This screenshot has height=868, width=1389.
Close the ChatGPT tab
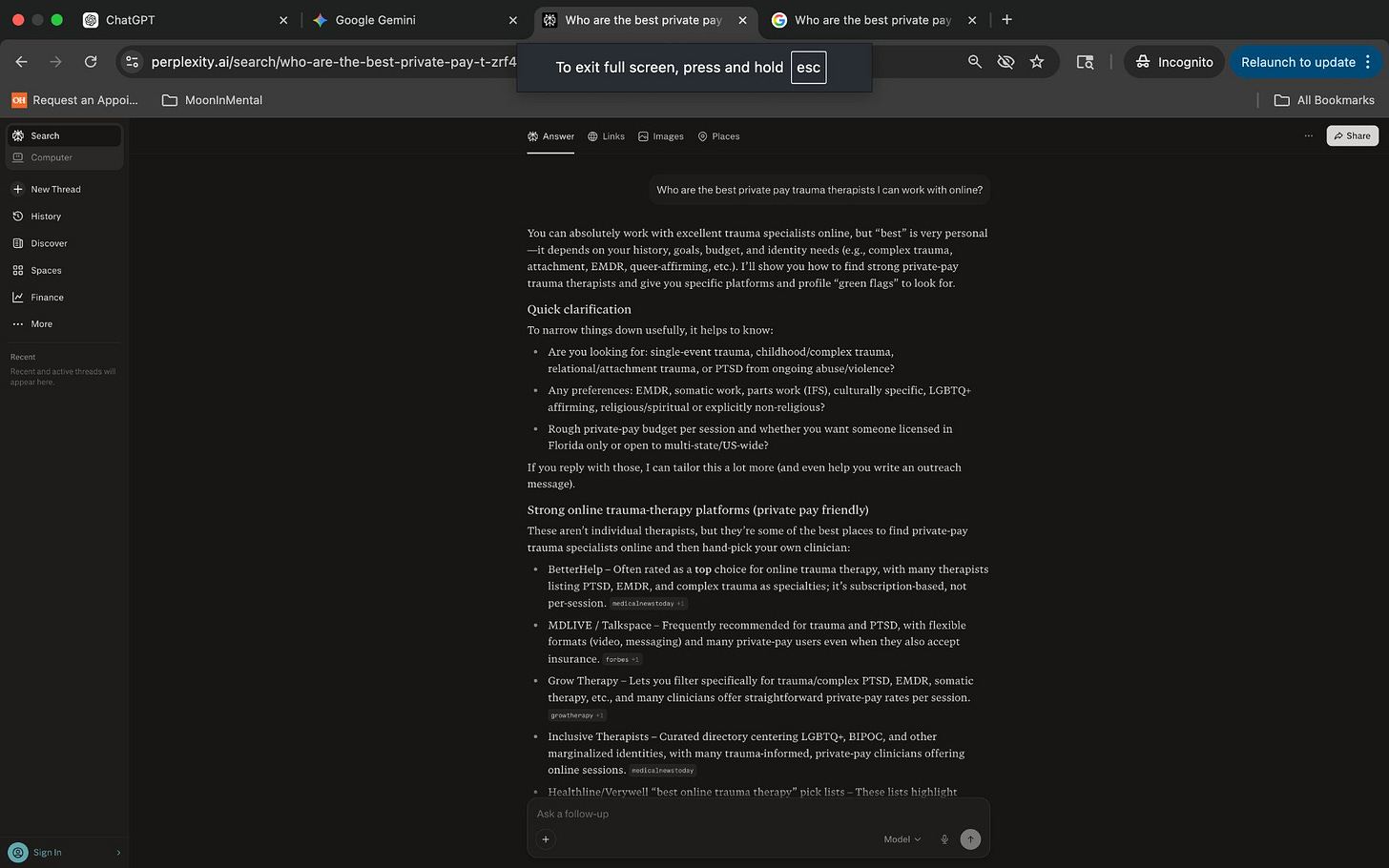point(283,20)
